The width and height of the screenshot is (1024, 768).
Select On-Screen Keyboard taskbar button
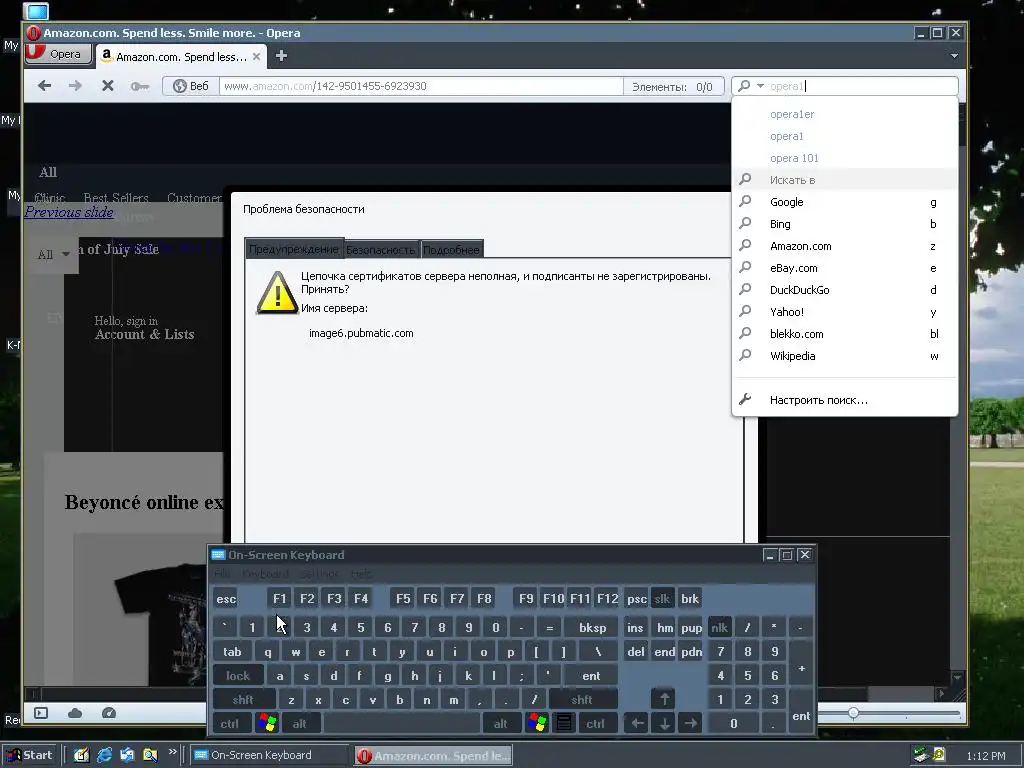269,755
